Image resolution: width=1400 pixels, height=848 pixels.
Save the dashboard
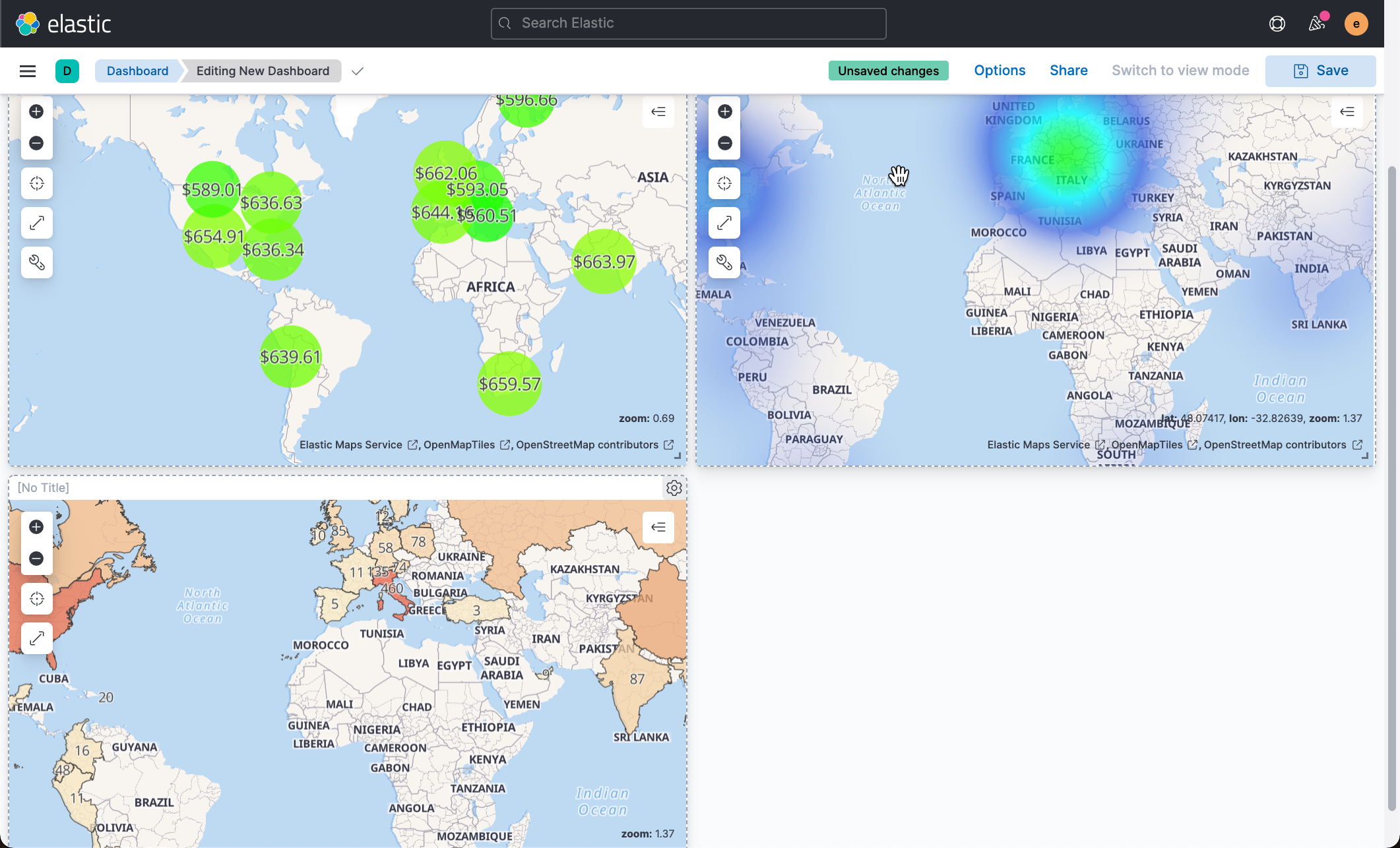(1320, 70)
